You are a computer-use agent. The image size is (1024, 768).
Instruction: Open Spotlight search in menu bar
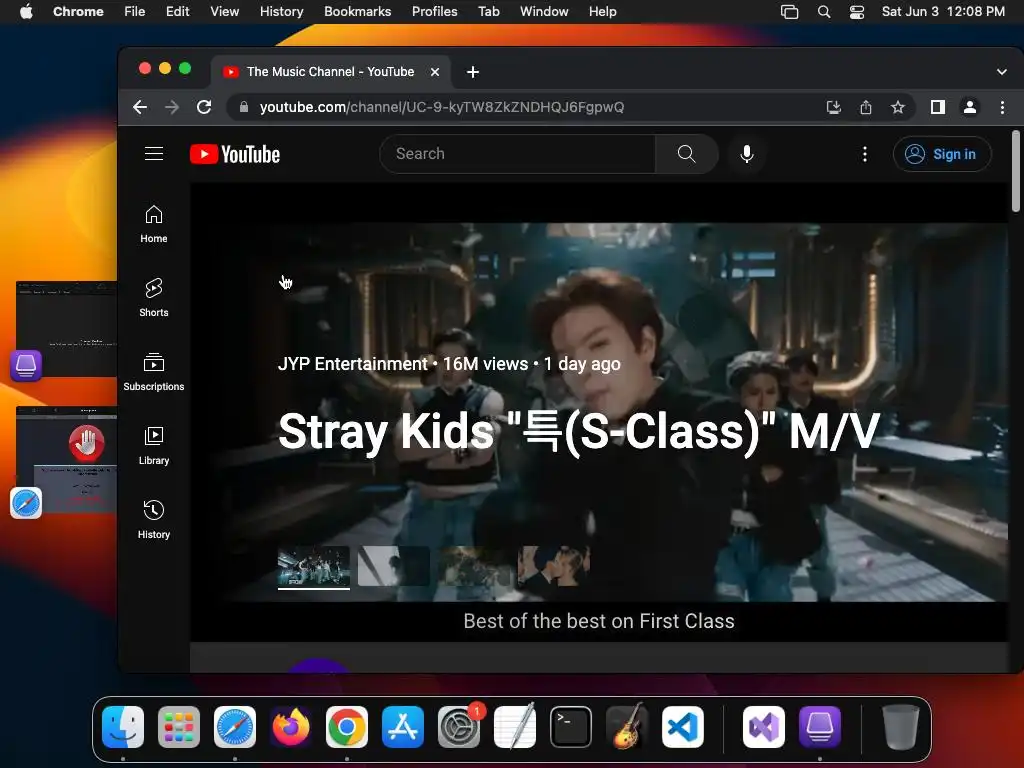824,12
